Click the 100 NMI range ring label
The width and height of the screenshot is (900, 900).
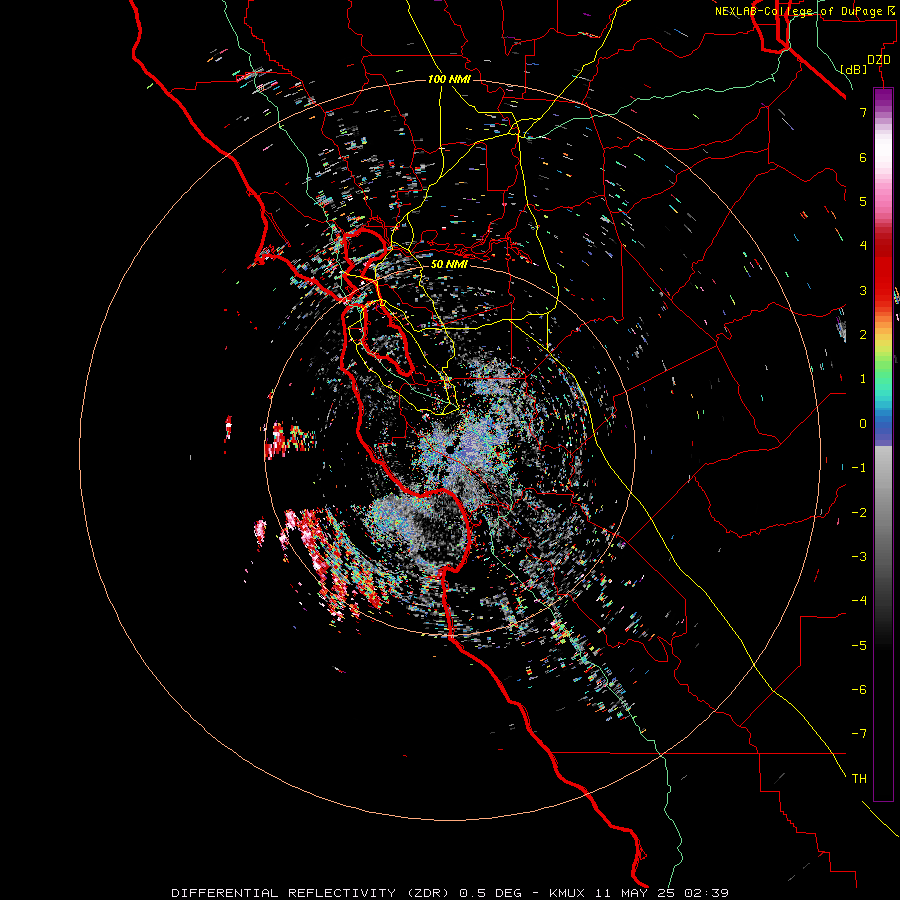(x=449, y=79)
